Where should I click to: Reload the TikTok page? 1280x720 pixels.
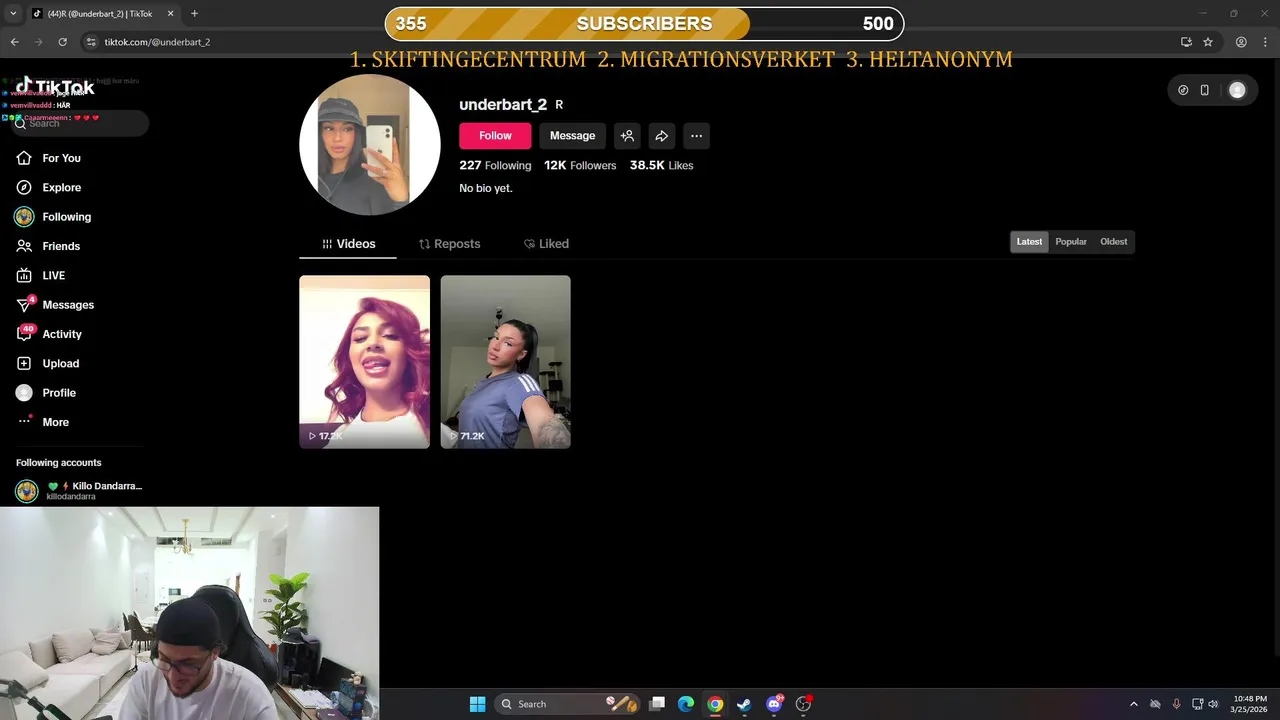(x=63, y=42)
